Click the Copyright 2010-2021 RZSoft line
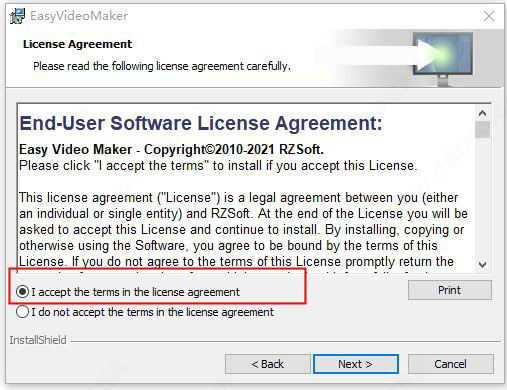 [x=171, y=149]
